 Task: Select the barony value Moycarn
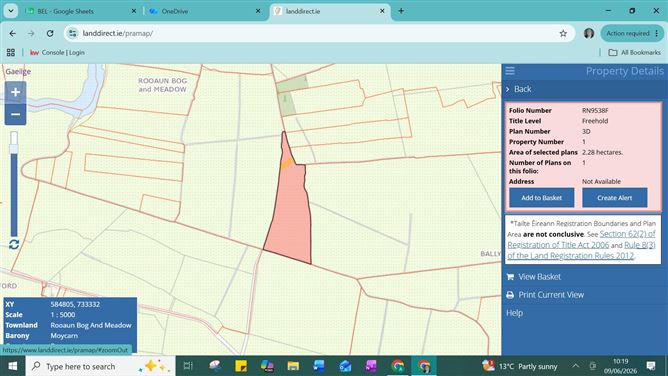(64, 336)
